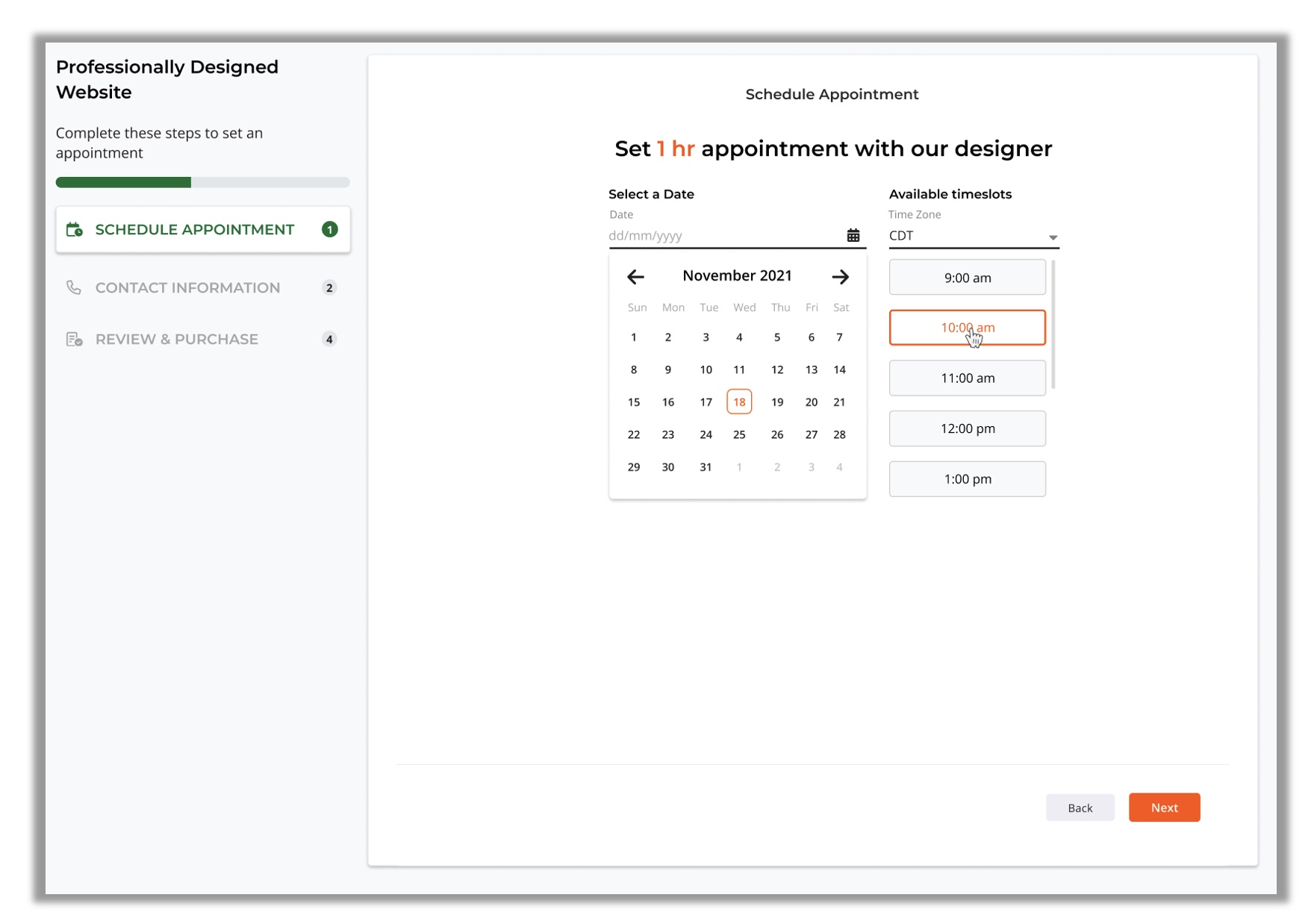The width and height of the screenshot is (1314, 924).
Task: Select the 11:00 am timeslot
Action: (x=967, y=378)
